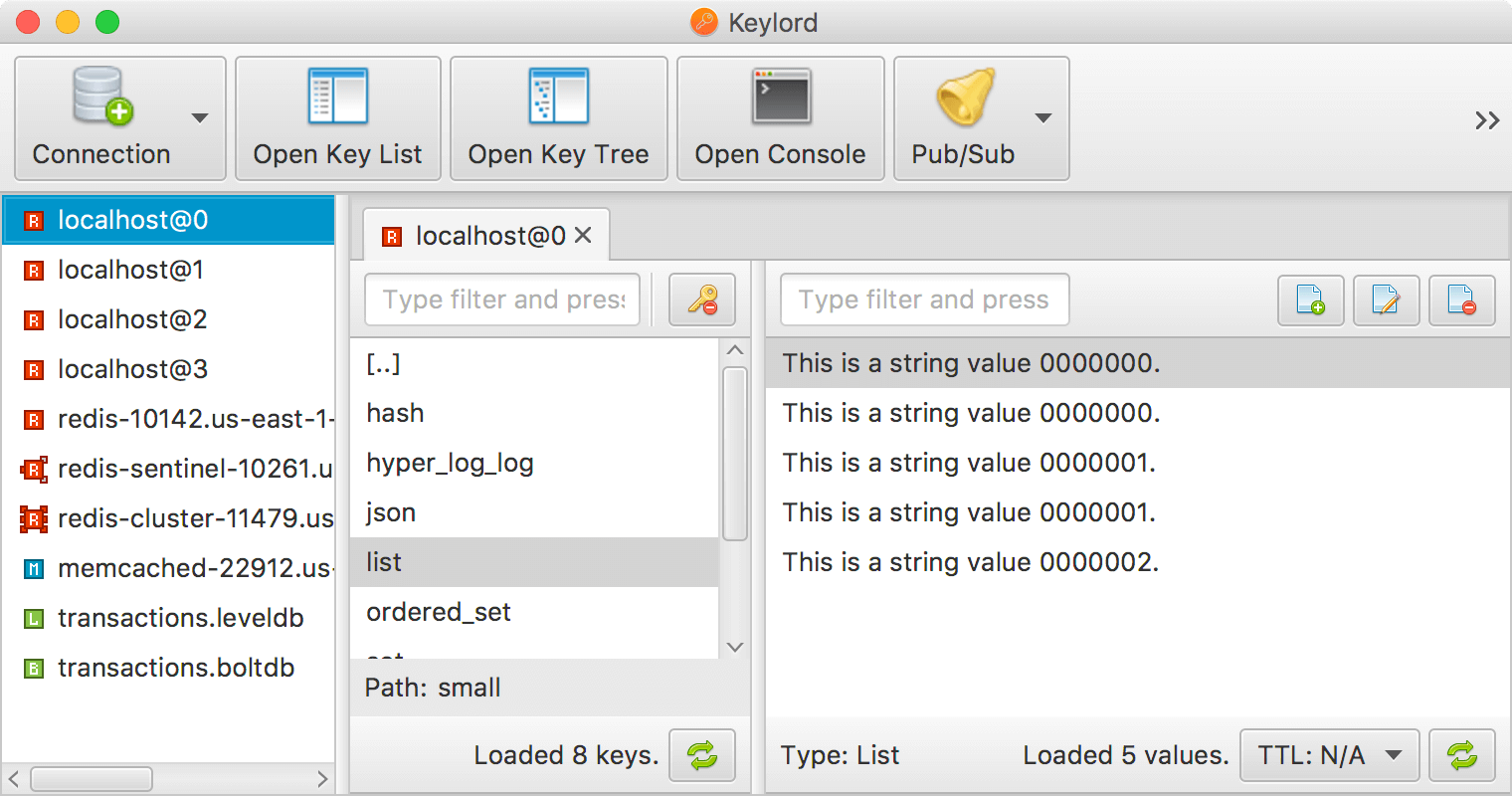Click the Connection database icon button
1512x796 pixels.
102,117
